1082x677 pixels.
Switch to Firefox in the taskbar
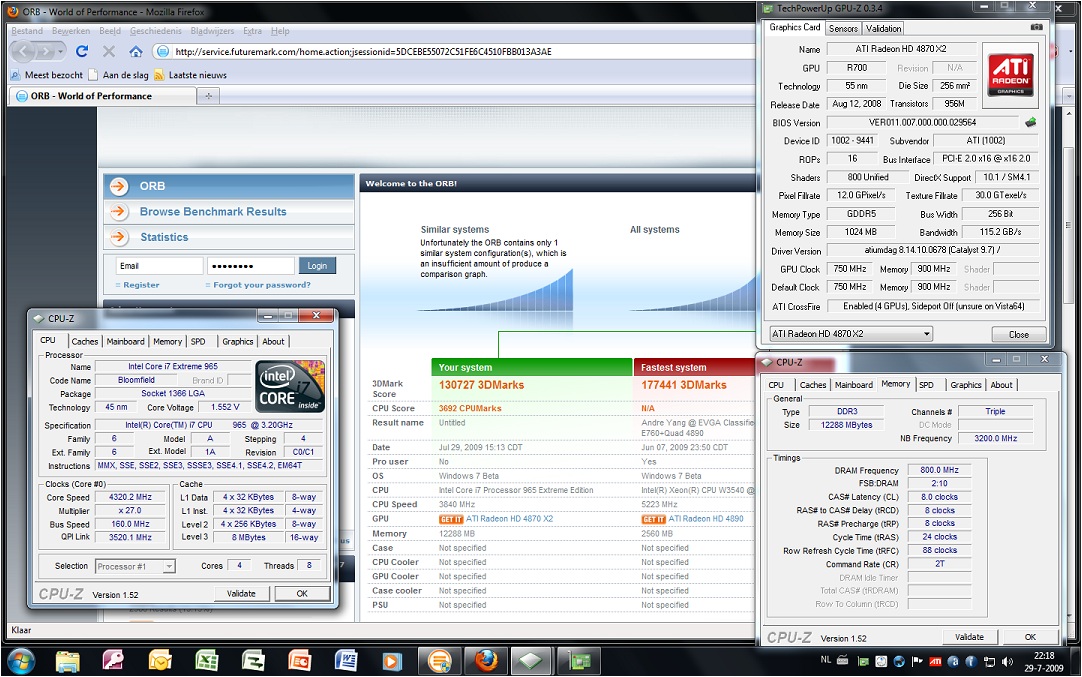[486, 662]
